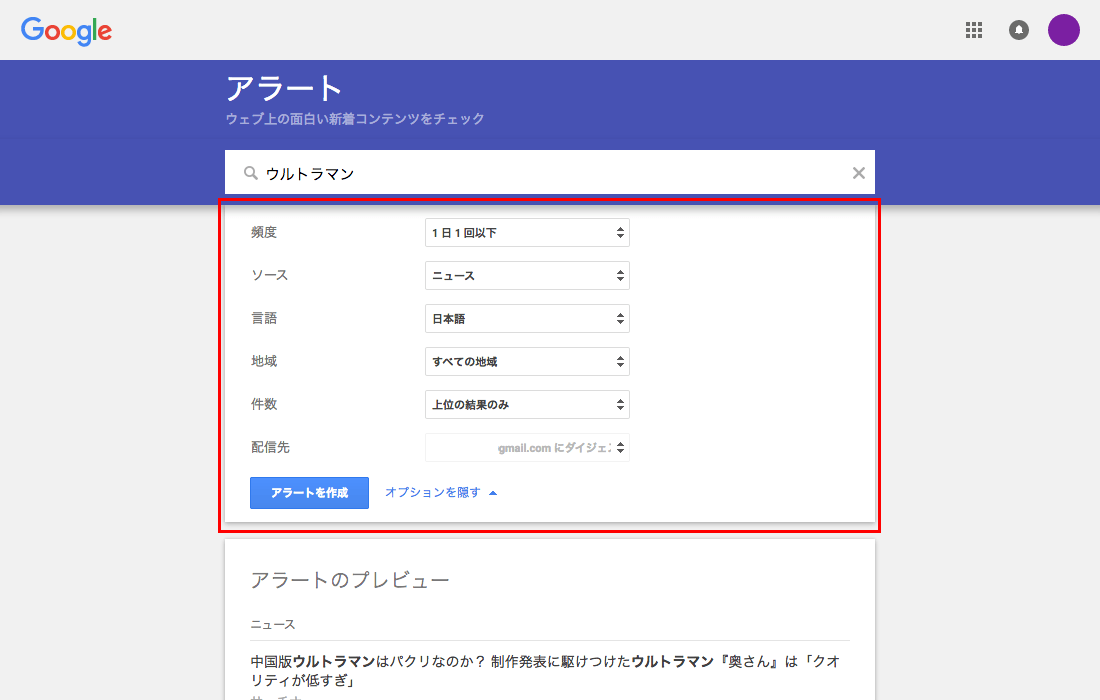Click the ソース label

click(x=270, y=275)
